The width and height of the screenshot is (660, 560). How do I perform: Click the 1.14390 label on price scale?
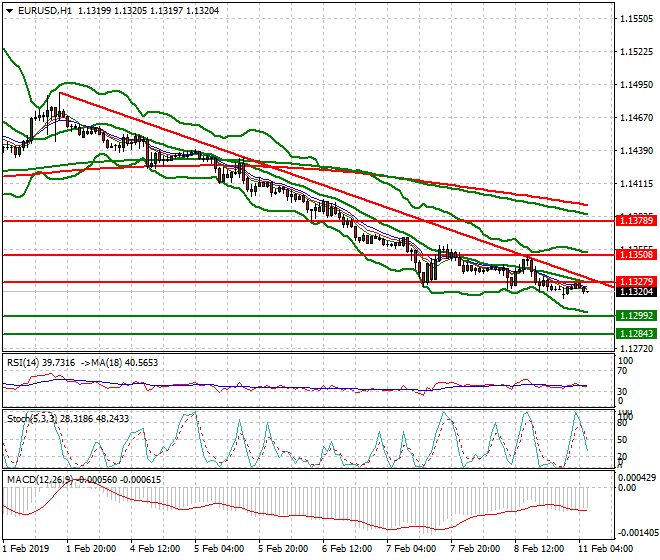pyautogui.click(x=636, y=151)
